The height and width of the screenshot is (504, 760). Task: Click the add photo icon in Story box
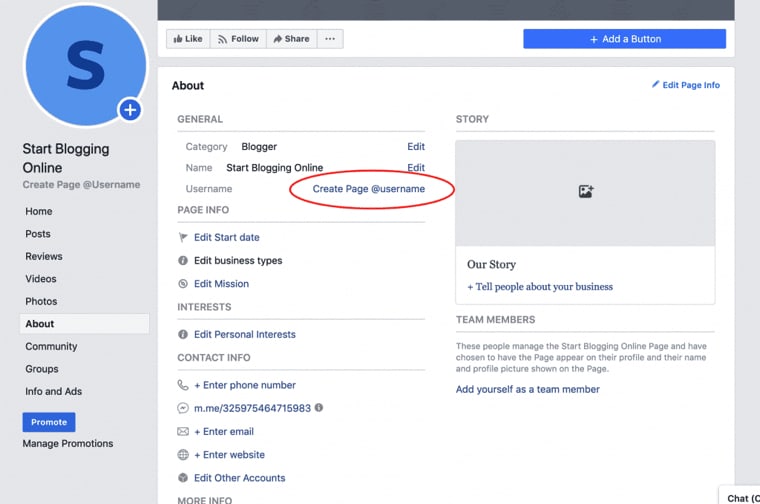point(586,191)
